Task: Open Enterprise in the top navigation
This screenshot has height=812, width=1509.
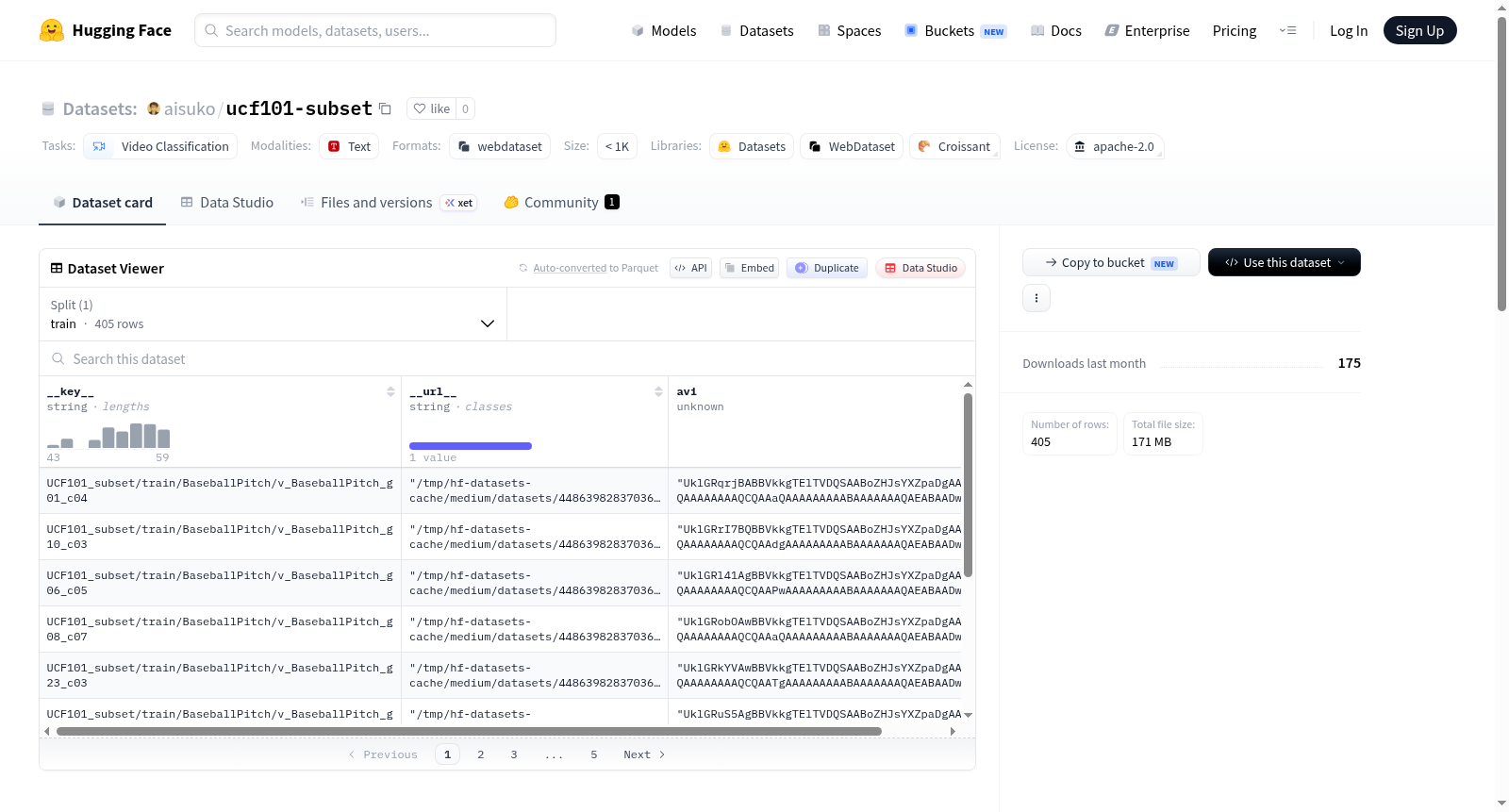Action: click(x=1147, y=30)
